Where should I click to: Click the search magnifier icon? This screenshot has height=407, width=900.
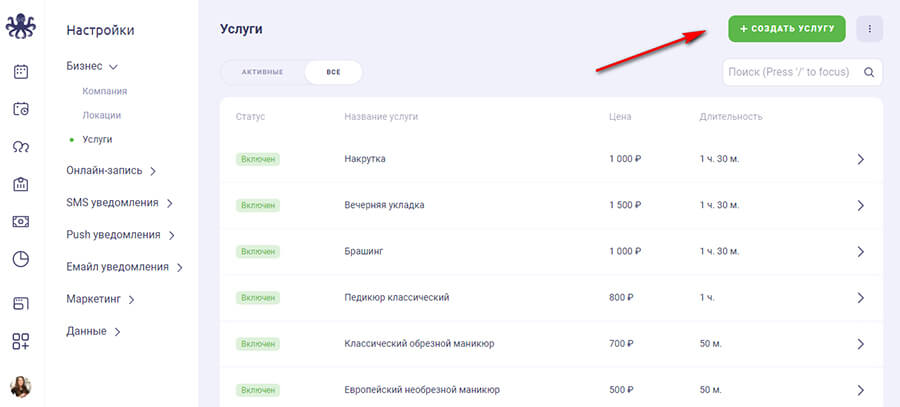click(x=870, y=72)
